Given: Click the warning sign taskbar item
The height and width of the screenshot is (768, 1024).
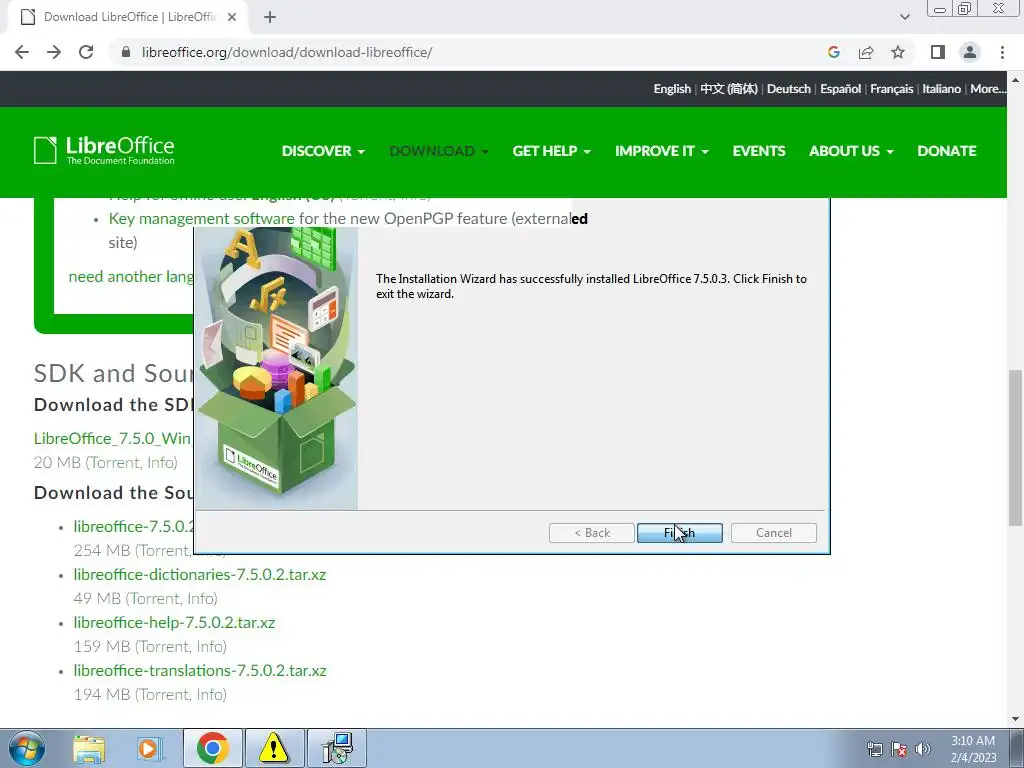Looking at the screenshot, I should pos(274,748).
